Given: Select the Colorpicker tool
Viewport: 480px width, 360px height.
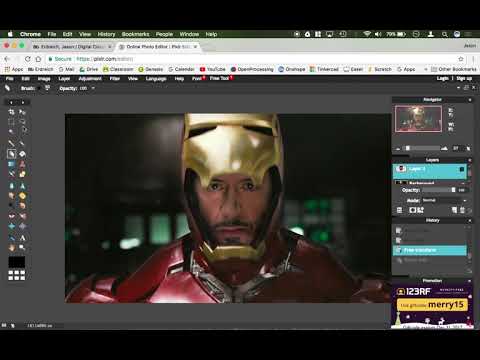Looking at the screenshot, I should click(x=12, y=238).
